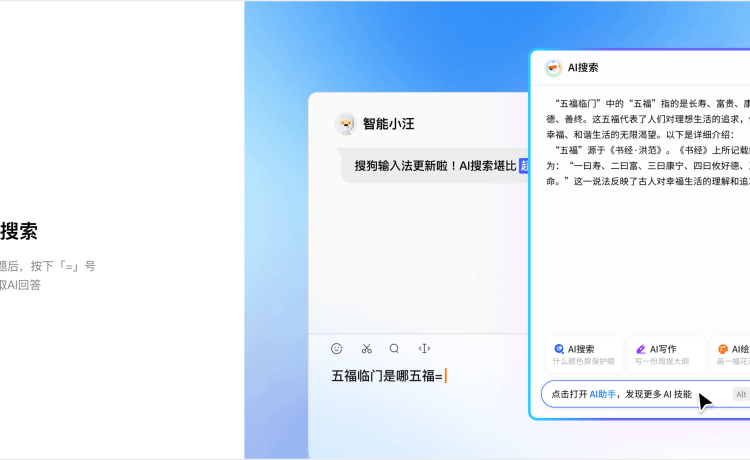Viewport: 750px width, 460px height.
Task: Click the AI搜索 panel logo icon
Action: coord(553,68)
